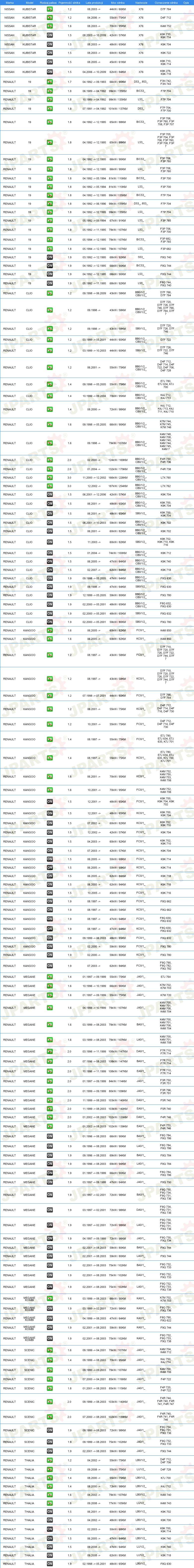Viewport: 194px width, 1568px height.
Task: Click petrol icon in NISSAN KUBISTAR D7F 764 row
Action: coord(50,9)
